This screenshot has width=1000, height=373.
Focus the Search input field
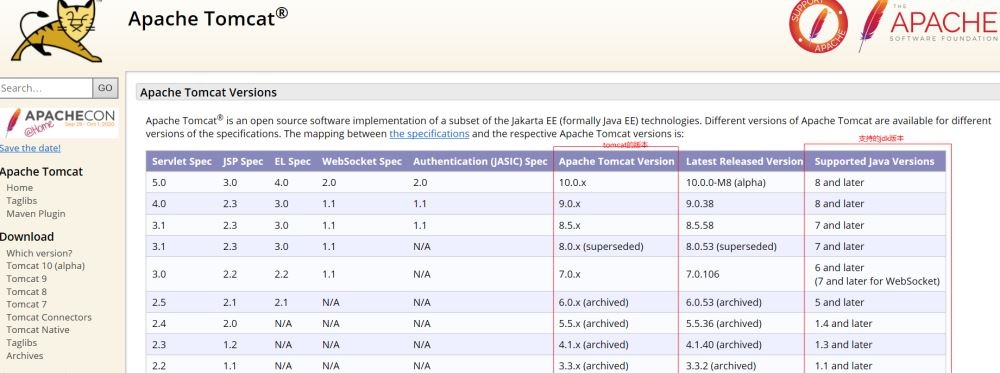(46, 88)
